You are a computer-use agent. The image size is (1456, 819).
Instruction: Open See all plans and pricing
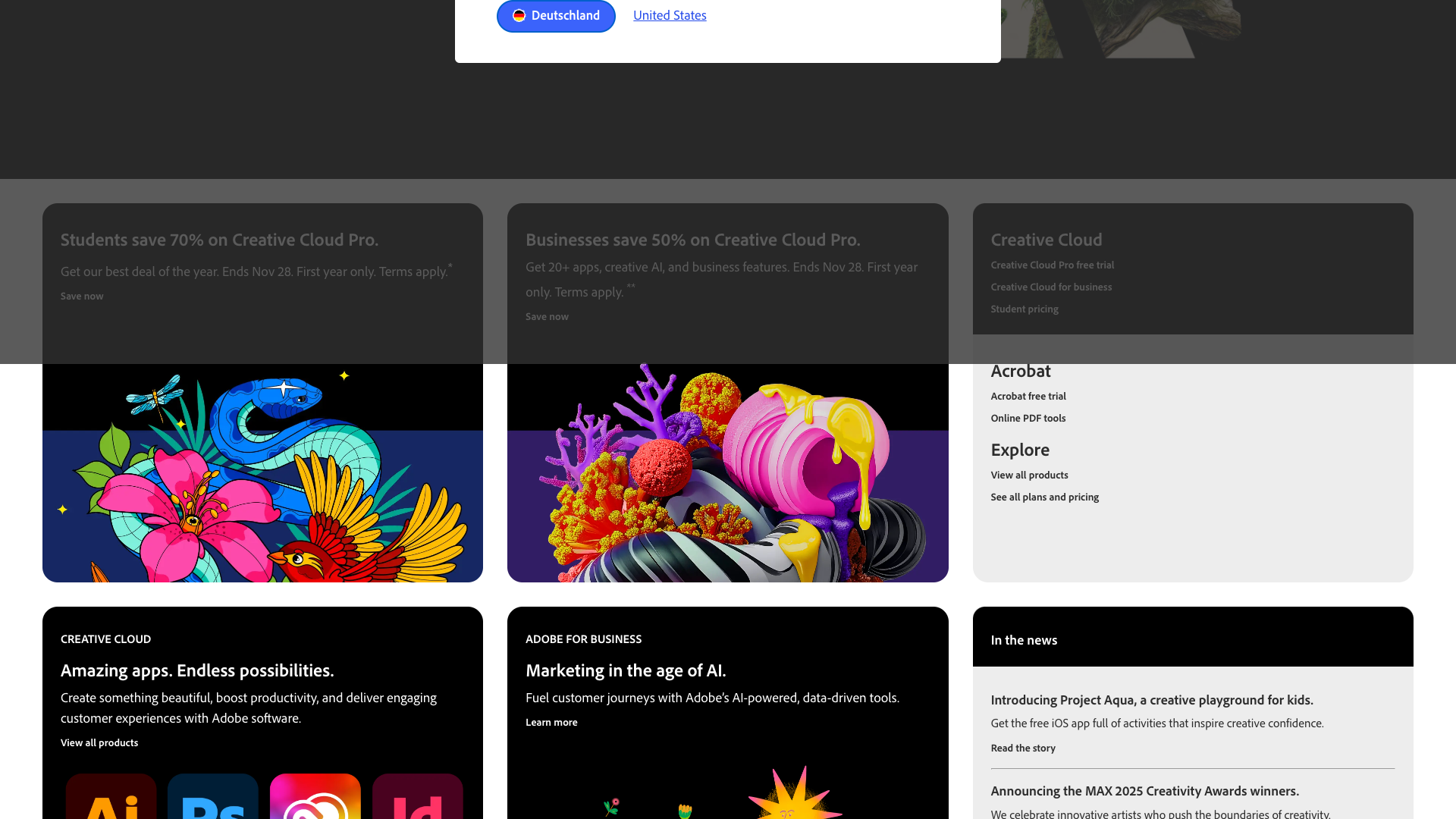[x=1044, y=497]
